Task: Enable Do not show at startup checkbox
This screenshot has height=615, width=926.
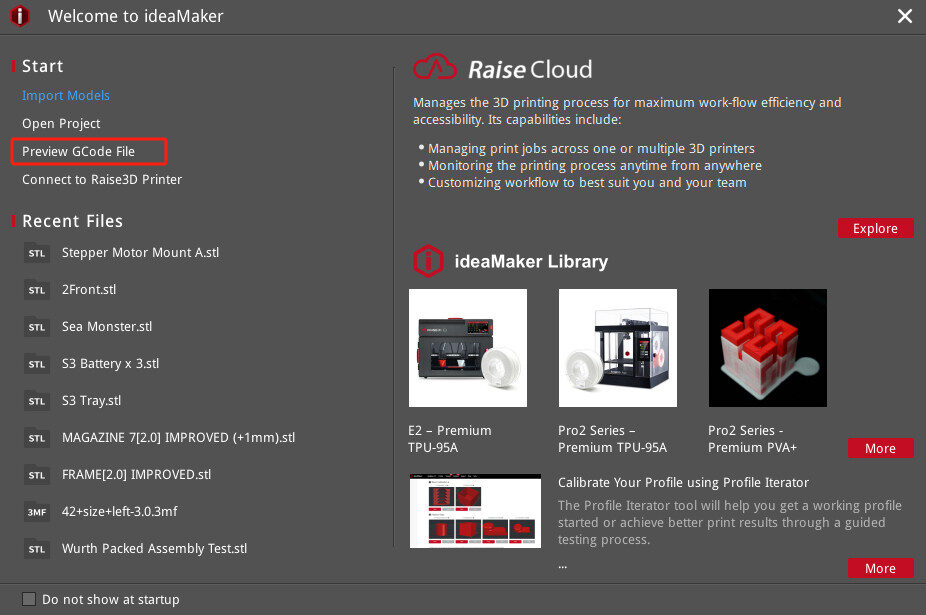Action: [29, 599]
